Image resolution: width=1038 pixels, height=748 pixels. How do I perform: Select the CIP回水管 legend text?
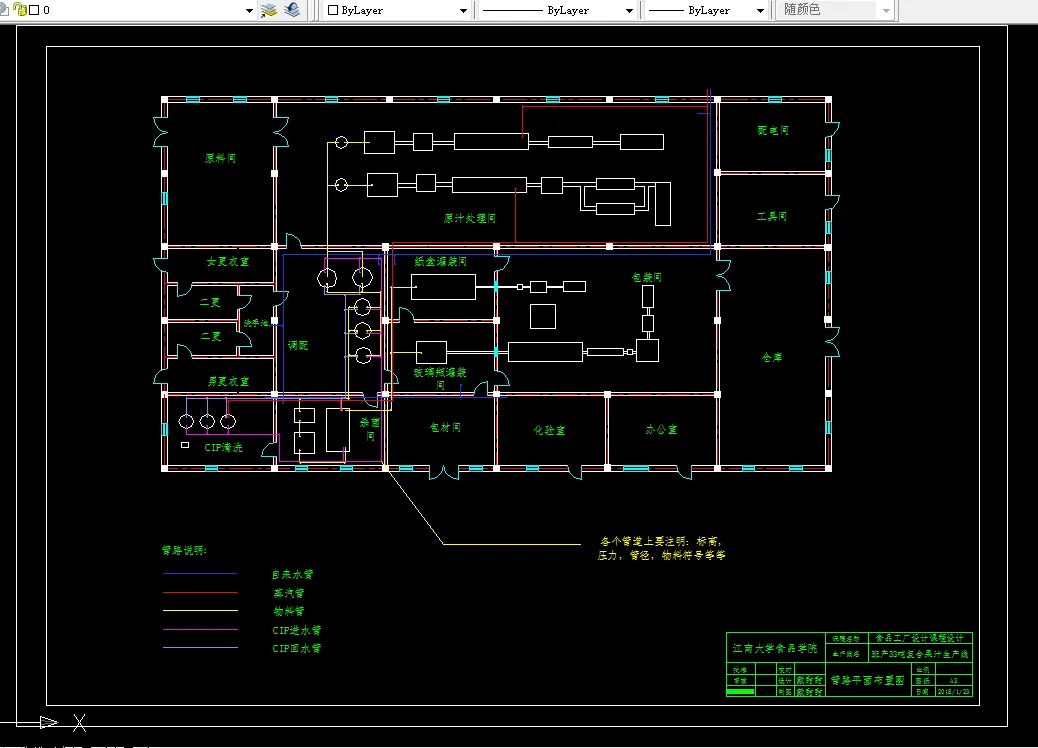297,648
